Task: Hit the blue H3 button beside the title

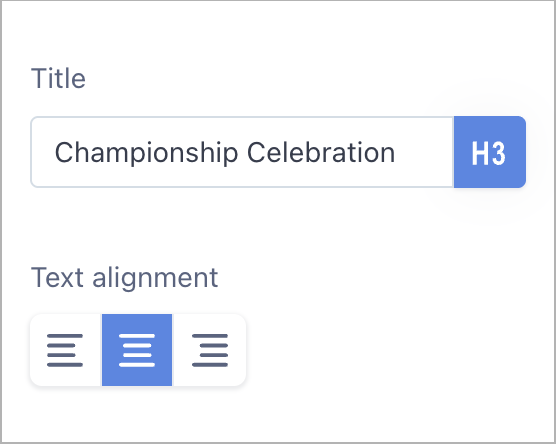Action: [x=490, y=152]
